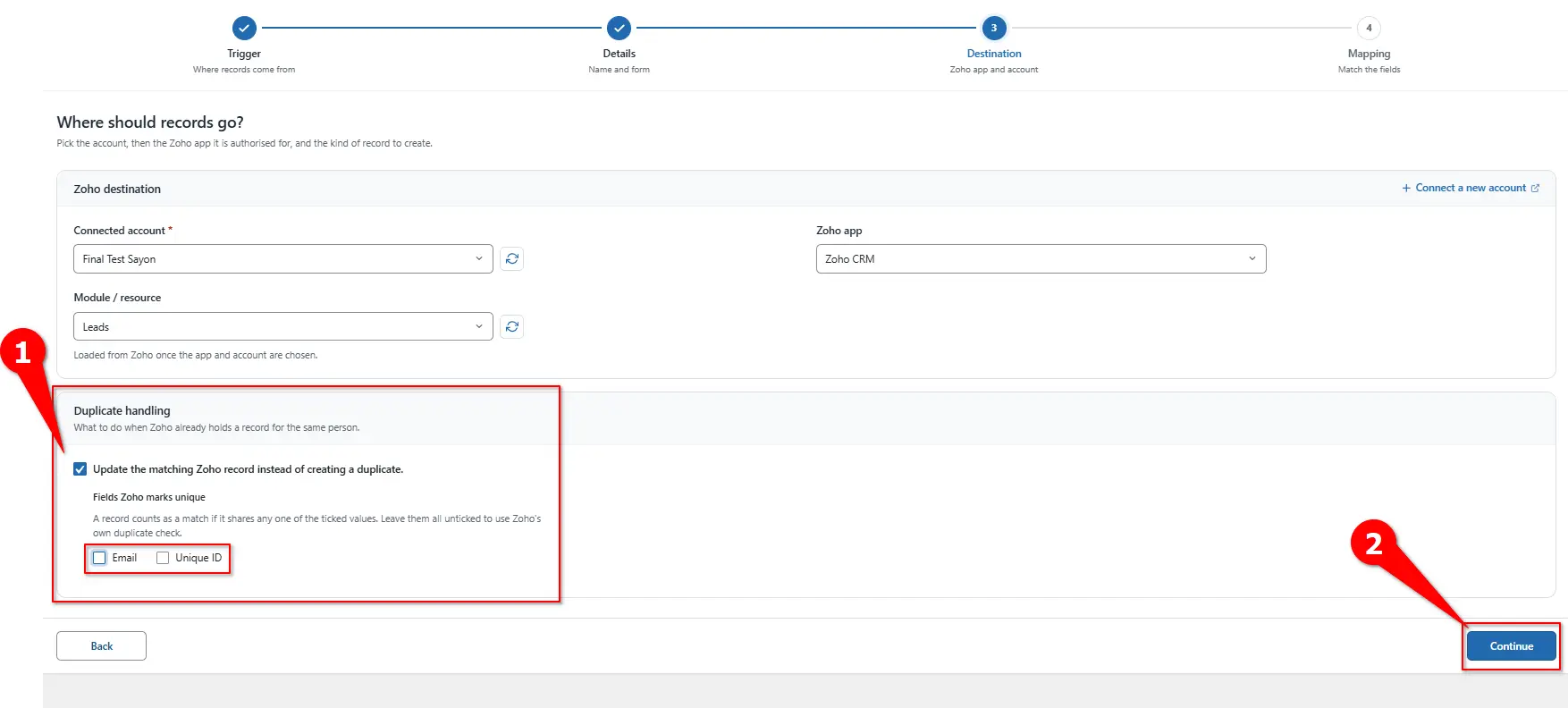Image resolution: width=1568 pixels, height=708 pixels.
Task: Click the Zoho app and account subtitle
Action: (994, 70)
